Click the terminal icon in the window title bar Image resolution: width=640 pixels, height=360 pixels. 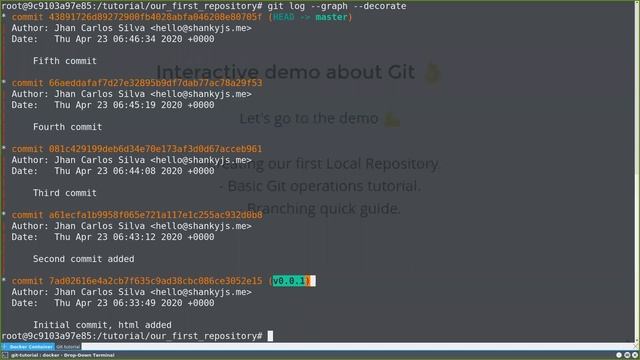pos(5,356)
